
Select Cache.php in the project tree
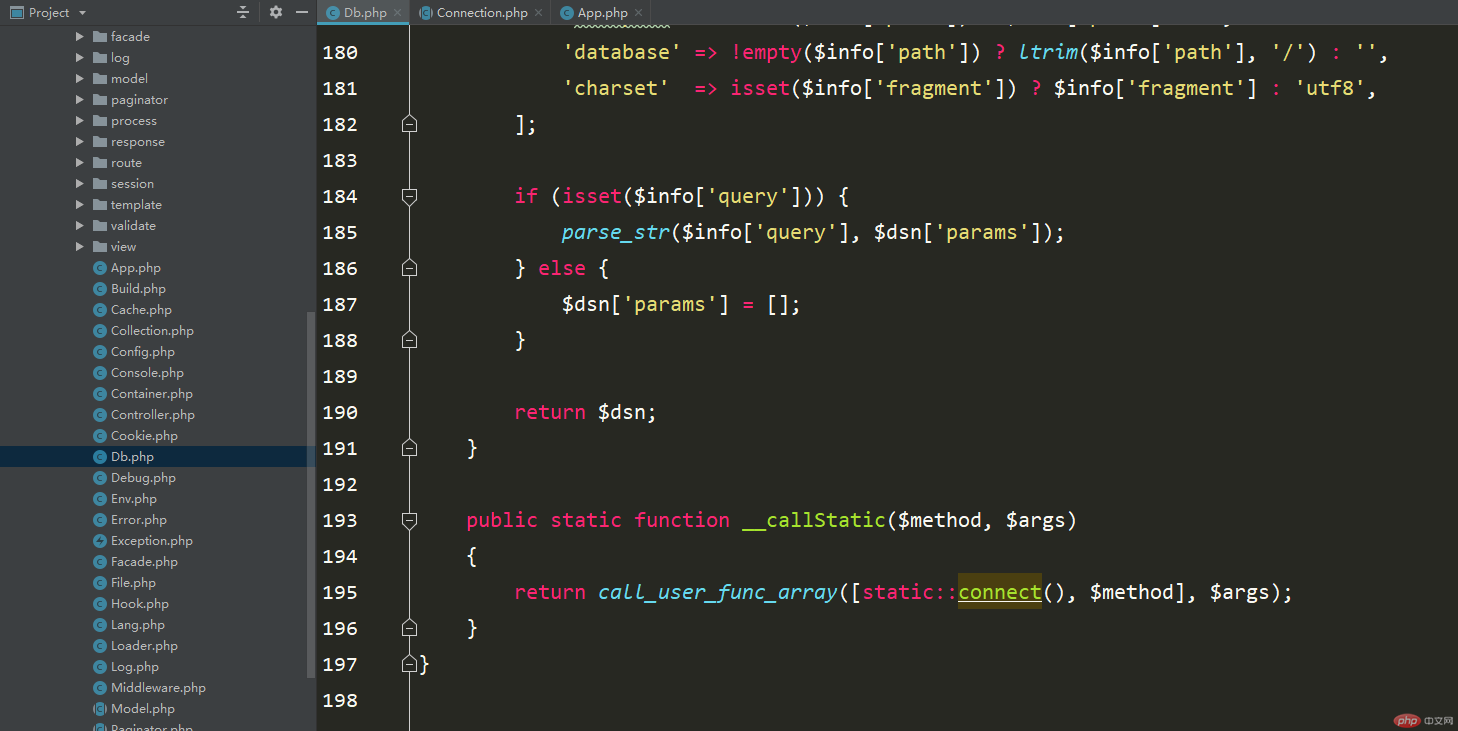pyautogui.click(x=141, y=310)
